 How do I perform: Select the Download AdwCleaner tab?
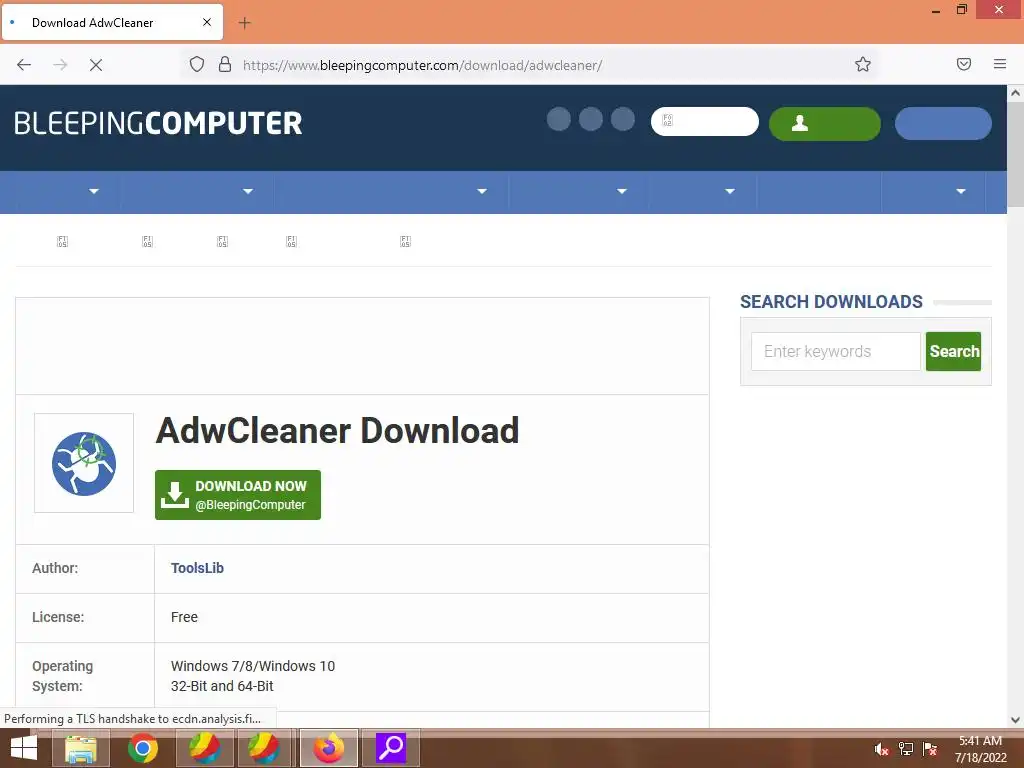click(113, 22)
